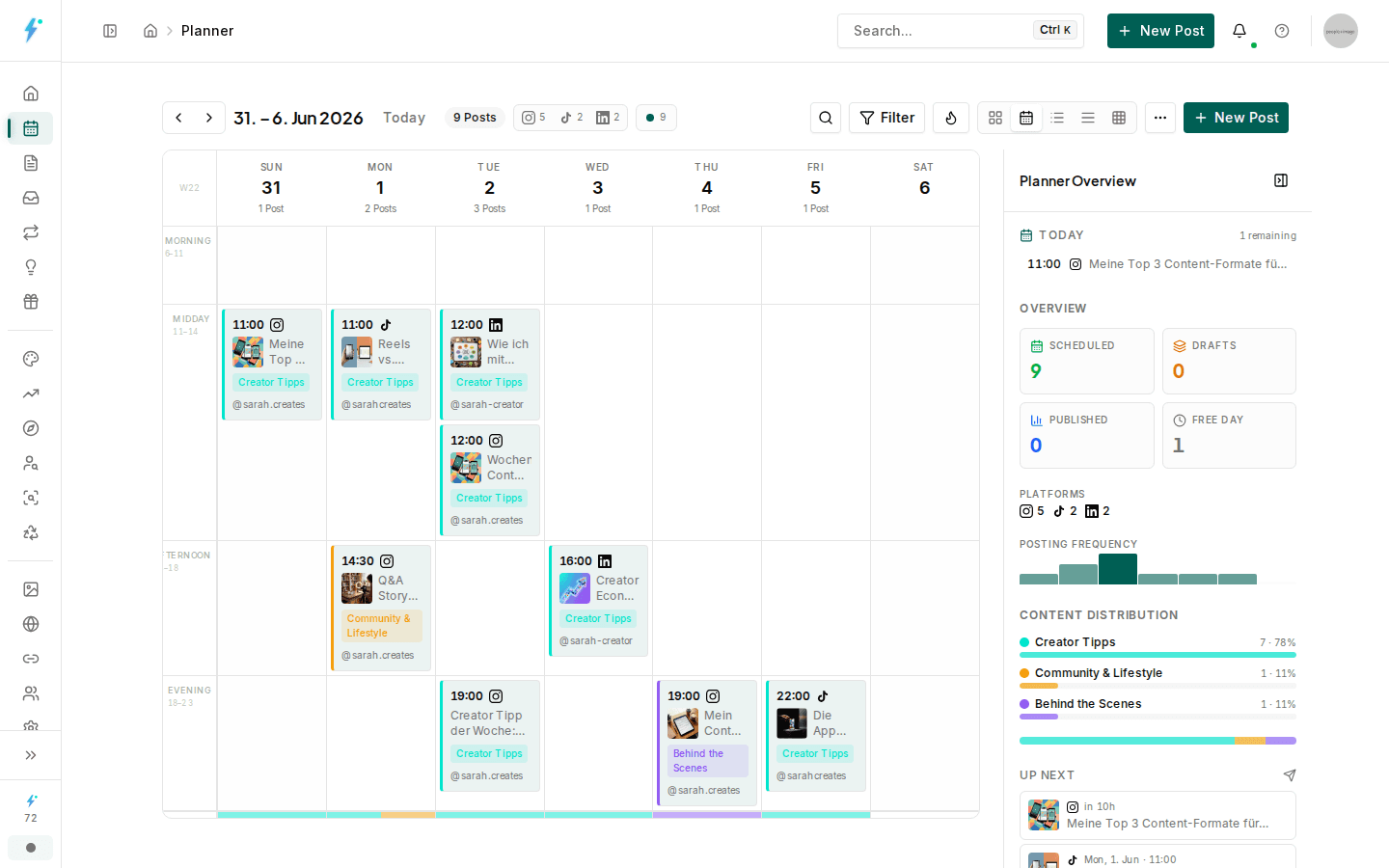Open the Published 0 overview card
Image resolution: width=1389 pixels, height=868 pixels.
click(1086, 435)
